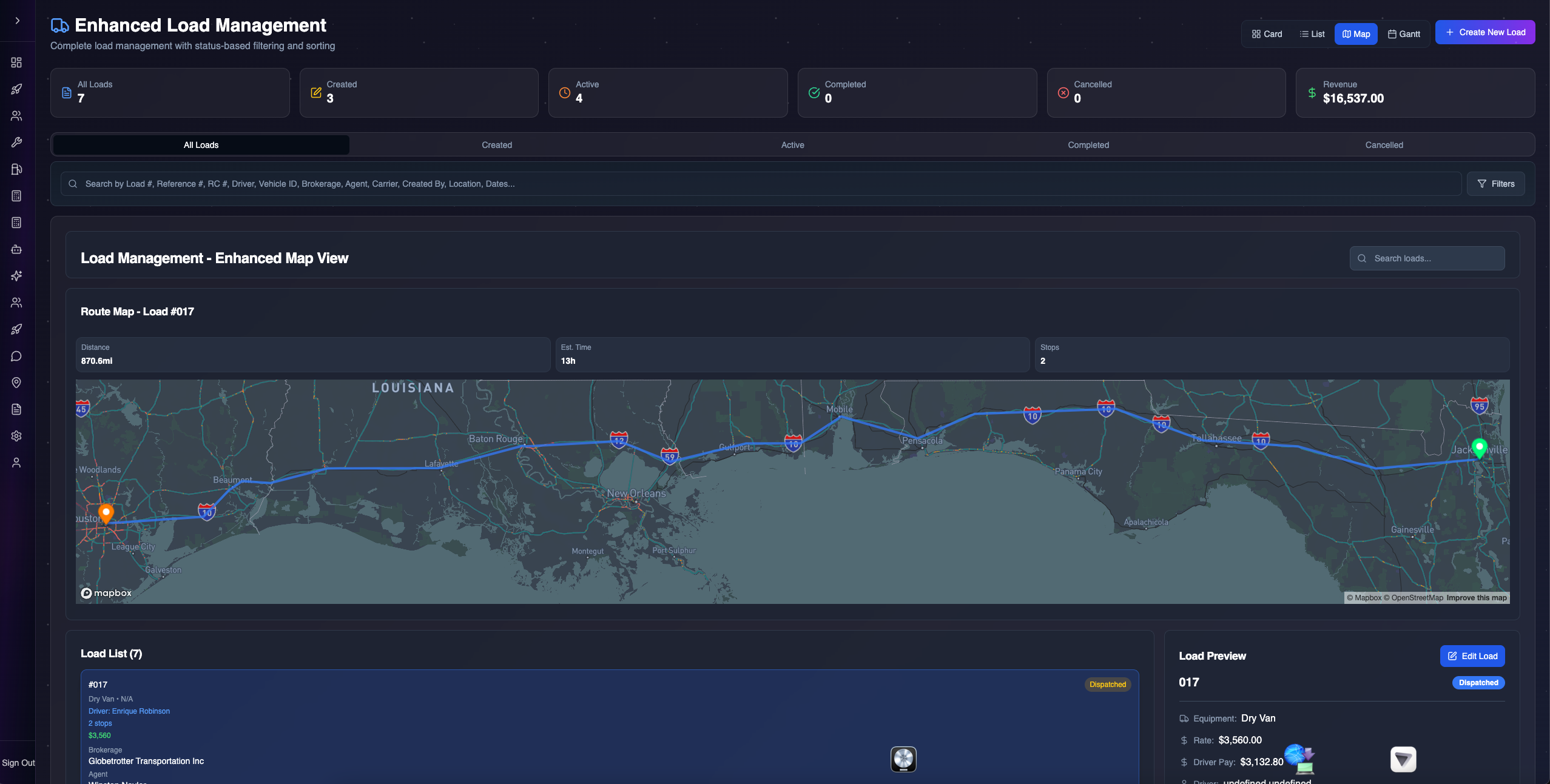This screenshot has height=784, width=1550.
Task: Click the robot bot icon in the sidebar
Action: (x=16, y=249)
